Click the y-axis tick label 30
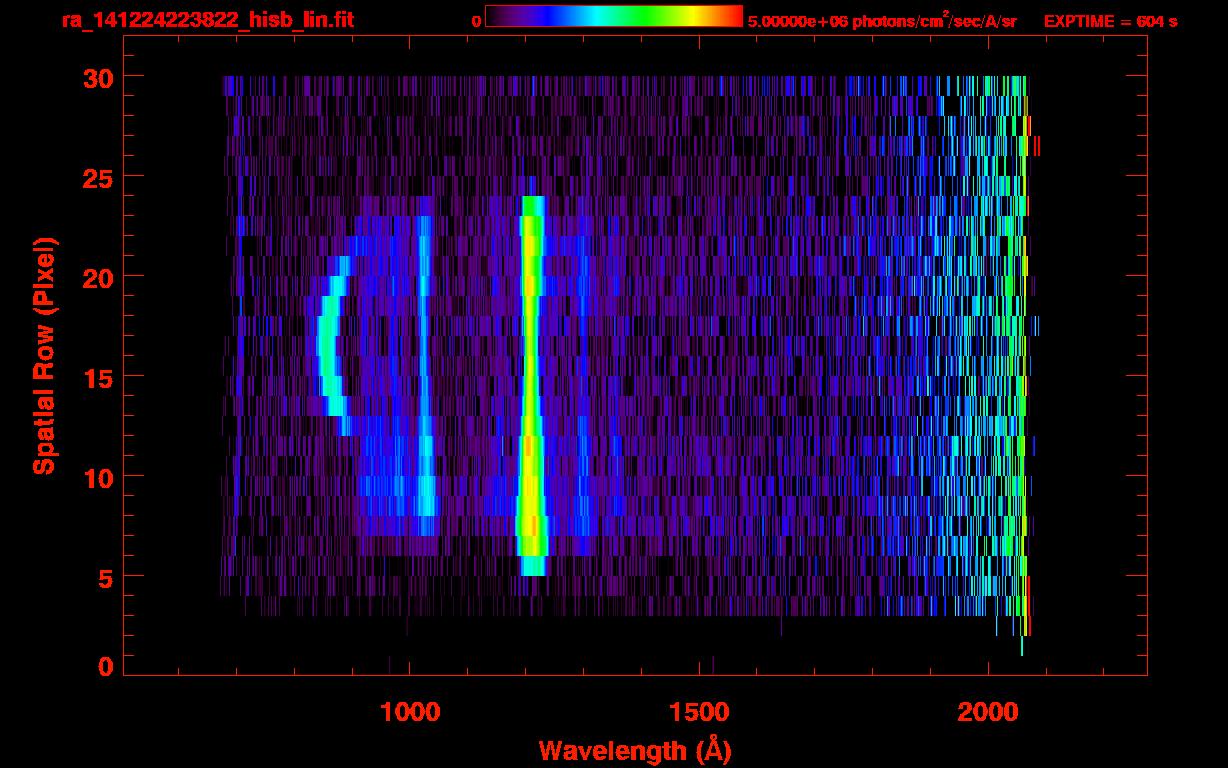Image resolution: width=1228 pixels, height=768 pixels. click(97, 77)
